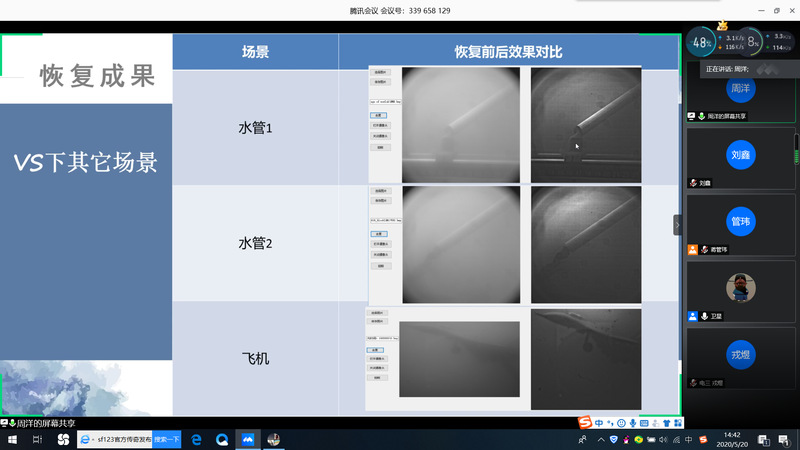This screenshot has height=450, width=800.
Task: Click the 卫星 participant photo thumbnail
Action: (x=740, y=288)
